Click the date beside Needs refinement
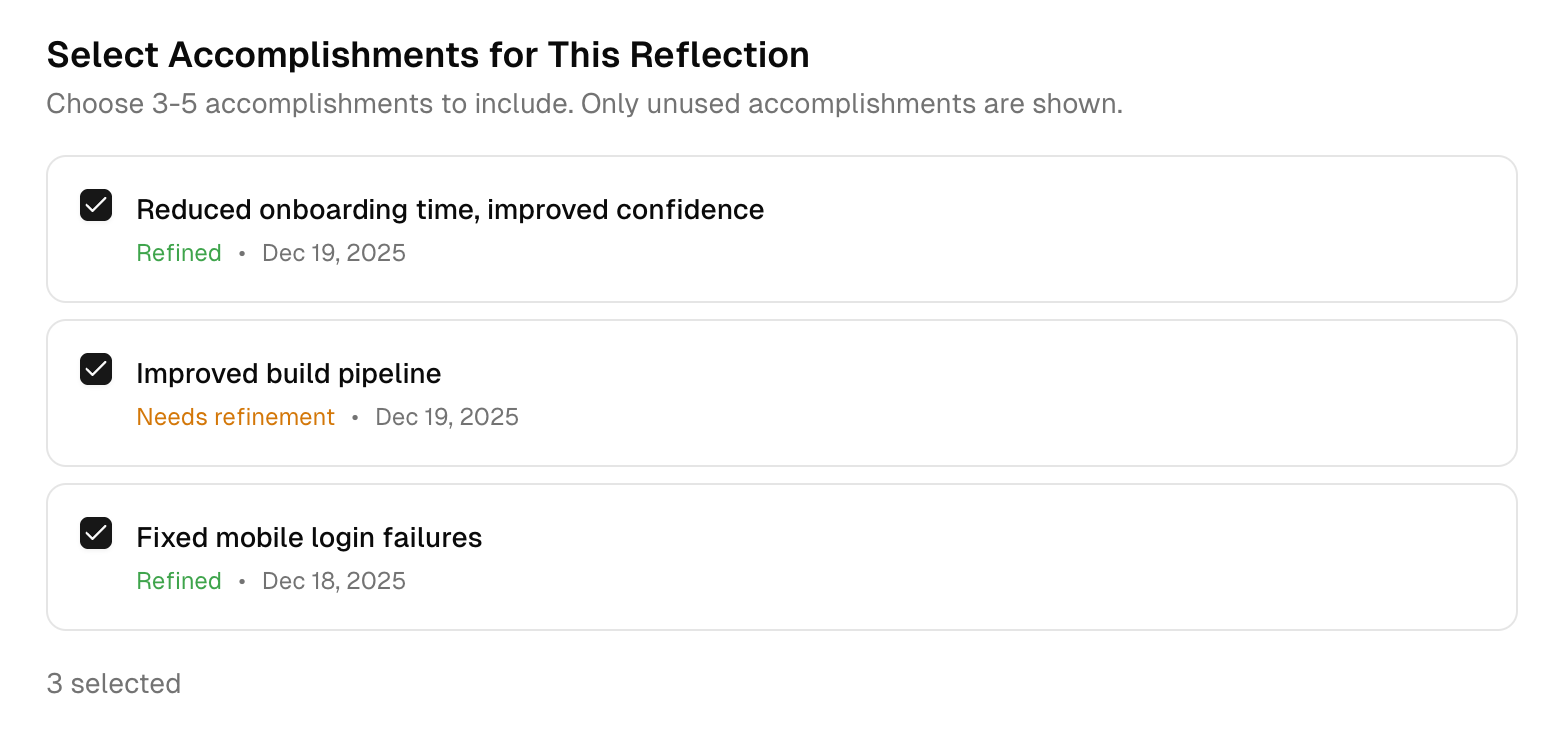The height and width of the screenshot is (736, 1563). pyautogui.click(x=447, y=417)
